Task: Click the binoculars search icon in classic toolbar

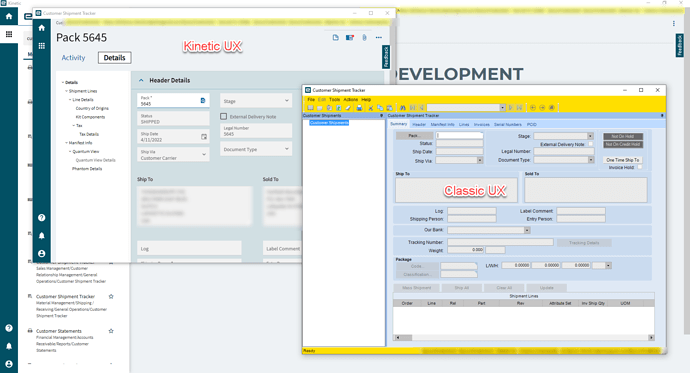Action: click(x=402, y=107)
